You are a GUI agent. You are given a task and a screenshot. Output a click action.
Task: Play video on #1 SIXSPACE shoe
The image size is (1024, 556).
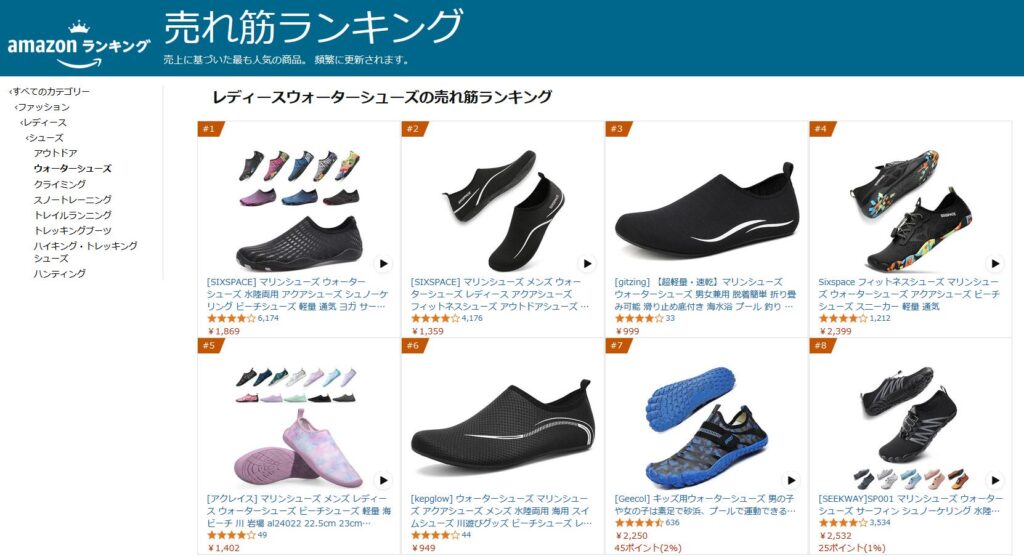[x=383, y=263]
